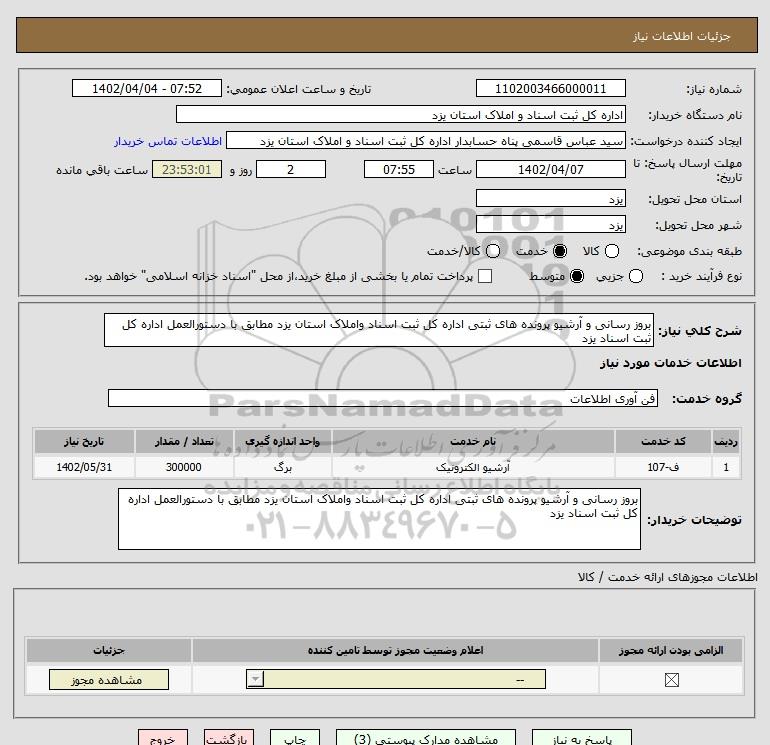The image size is (770, 745).
Task: Click the ایجاد کننده درخواست field
Action: (426, 140)
